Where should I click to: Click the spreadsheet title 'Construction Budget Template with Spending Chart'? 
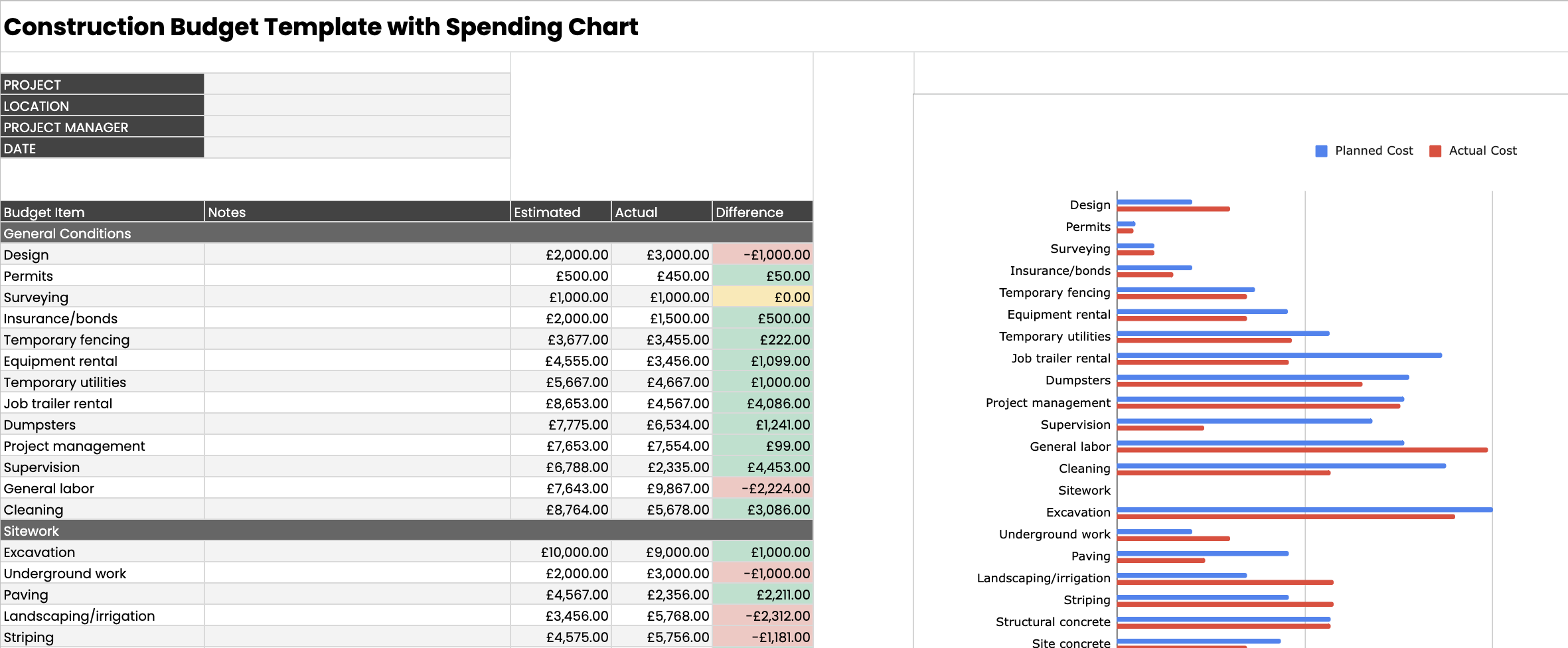click(x=321, y=27)
